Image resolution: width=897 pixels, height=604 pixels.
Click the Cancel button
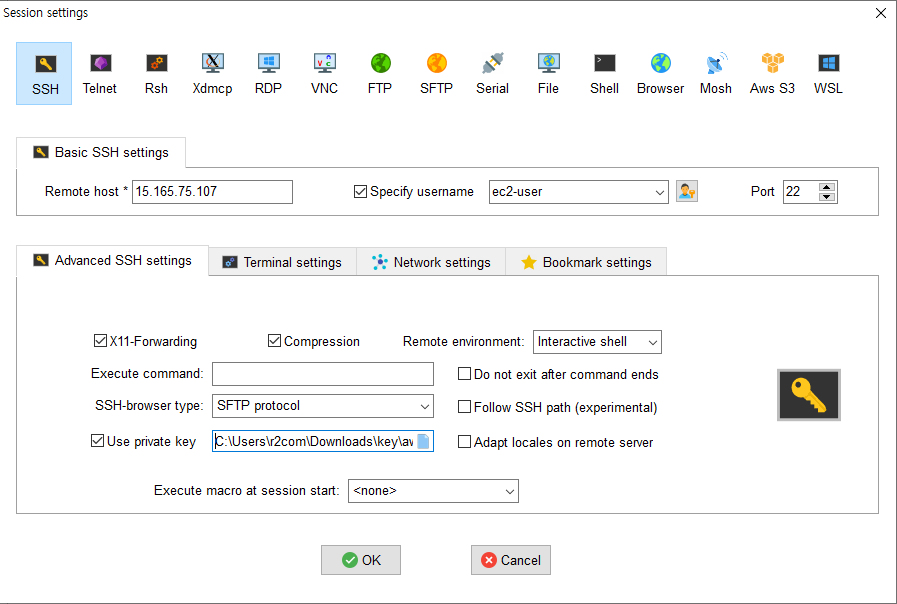[511, 560]
